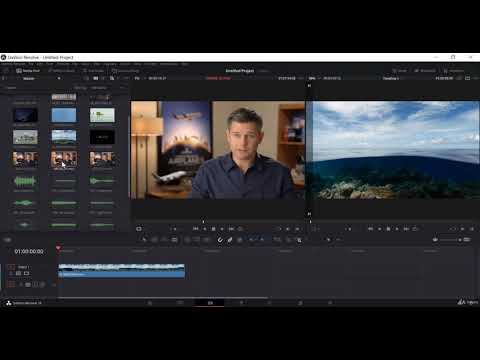Open the Edit page tab
Image resolution: width=480 pixels, height=360 pixels.
click(x=210, y=303)
